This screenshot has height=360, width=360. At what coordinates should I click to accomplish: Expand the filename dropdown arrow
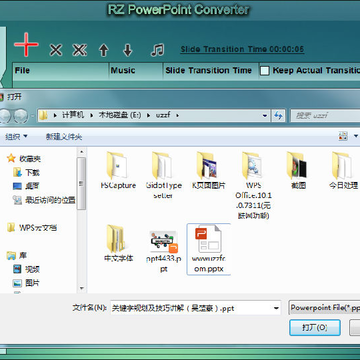tap(276, 308)
